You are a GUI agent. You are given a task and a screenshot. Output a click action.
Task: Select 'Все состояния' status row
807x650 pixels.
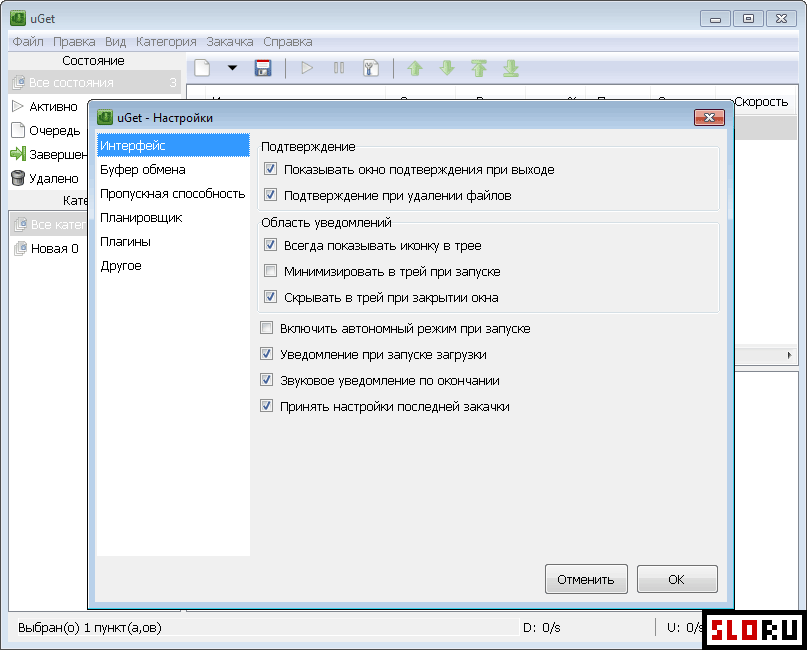(95, 82)
